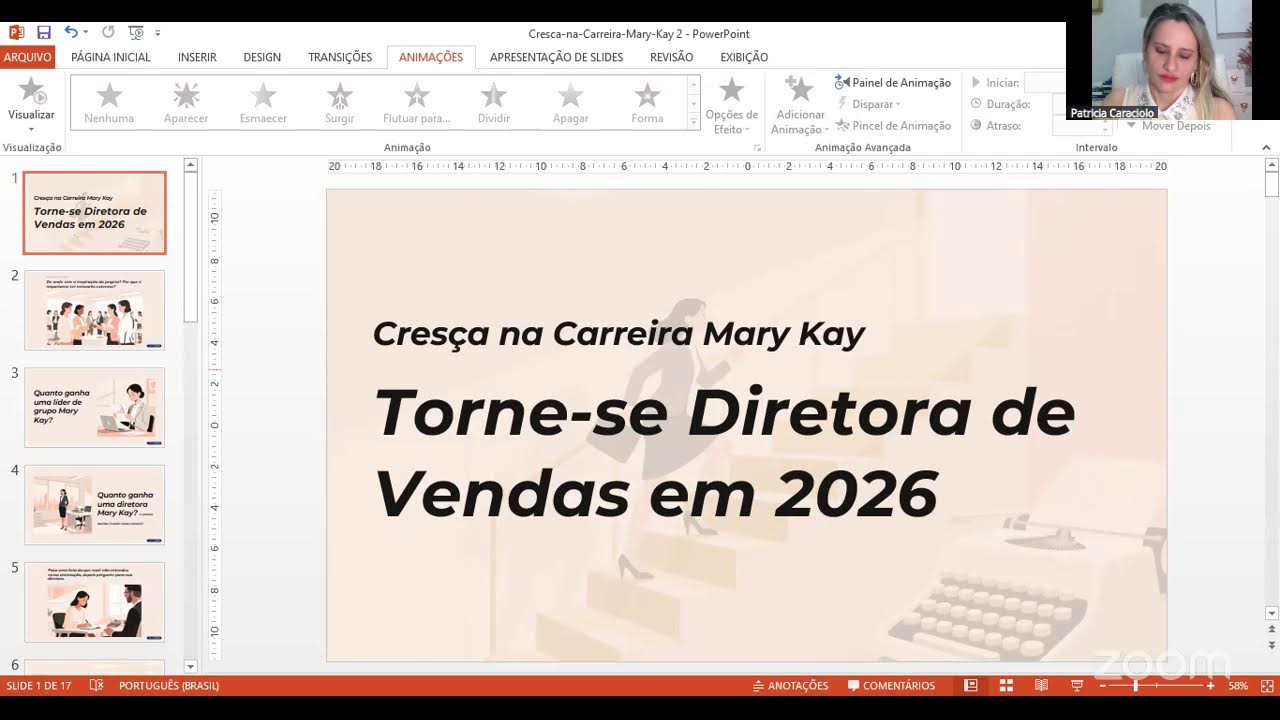Select the Nenhuma animation effect
The image size is (1280, 720).
pos(109,103)
